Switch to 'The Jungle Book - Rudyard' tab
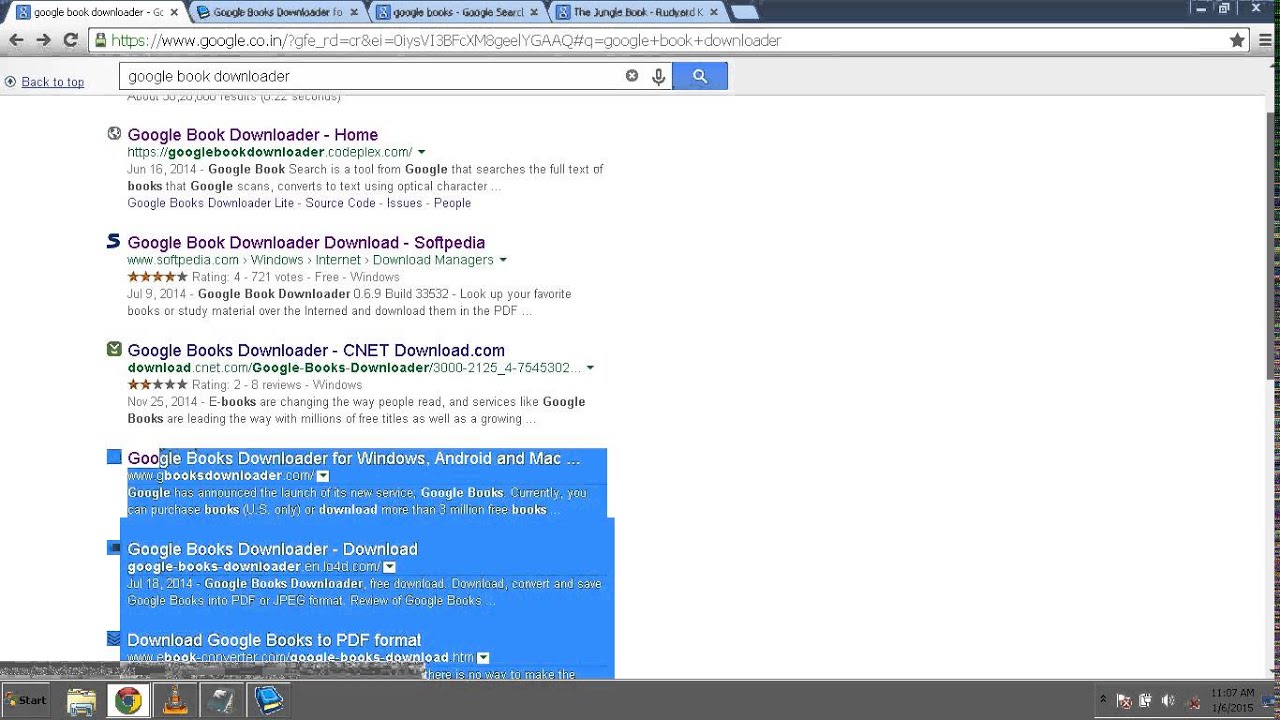Image resolution: width=1280 pixels, height=720 pixels. pyautogui.click(x=637, y=12)
